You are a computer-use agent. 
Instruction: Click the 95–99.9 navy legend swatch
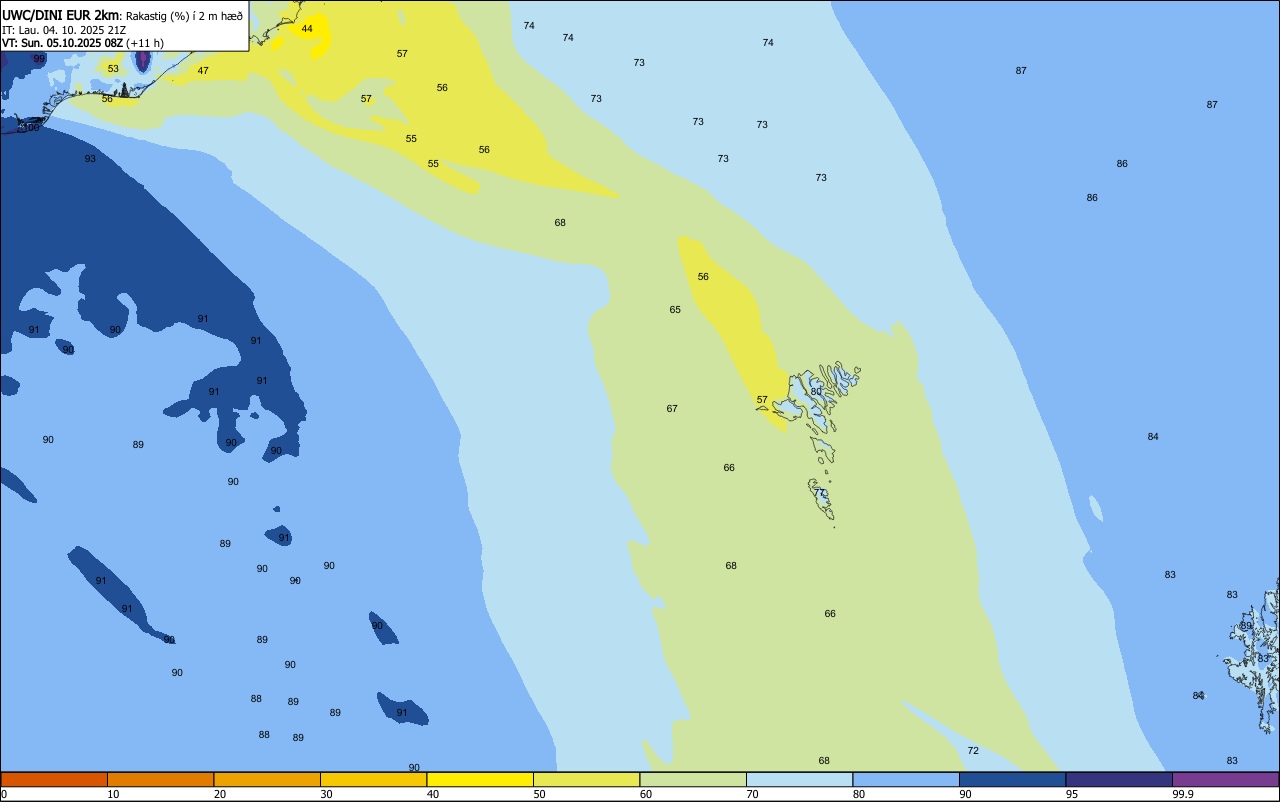click(x=1119, y=779)
